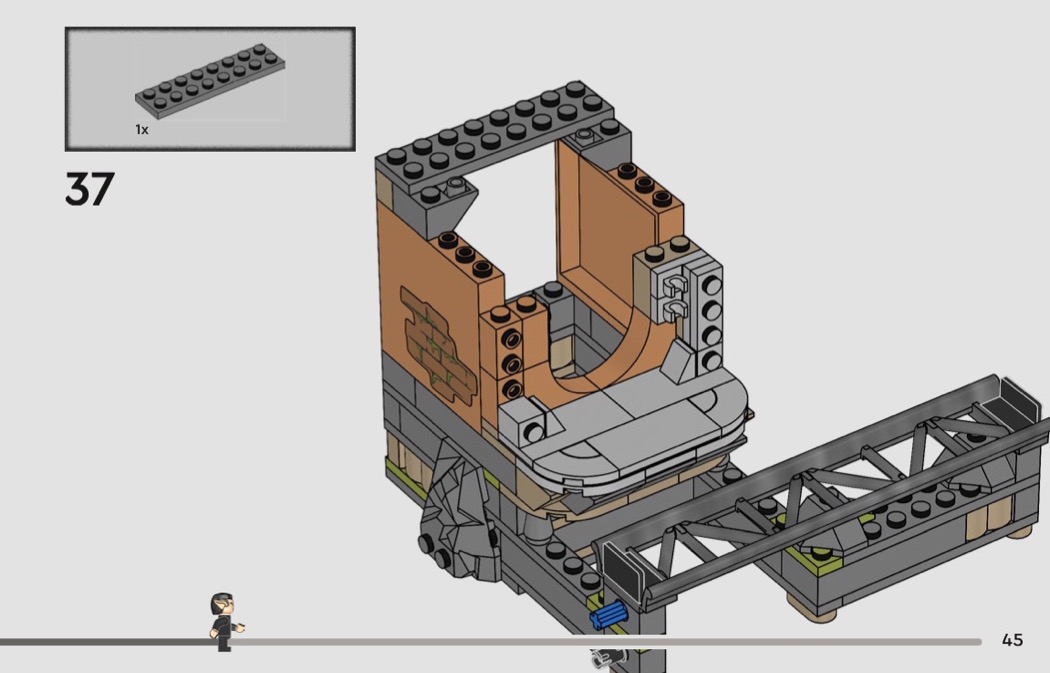Viewport: 1050px width, 673px height.
Task: Click the completed dark part of progress bar
Action: 100,642
